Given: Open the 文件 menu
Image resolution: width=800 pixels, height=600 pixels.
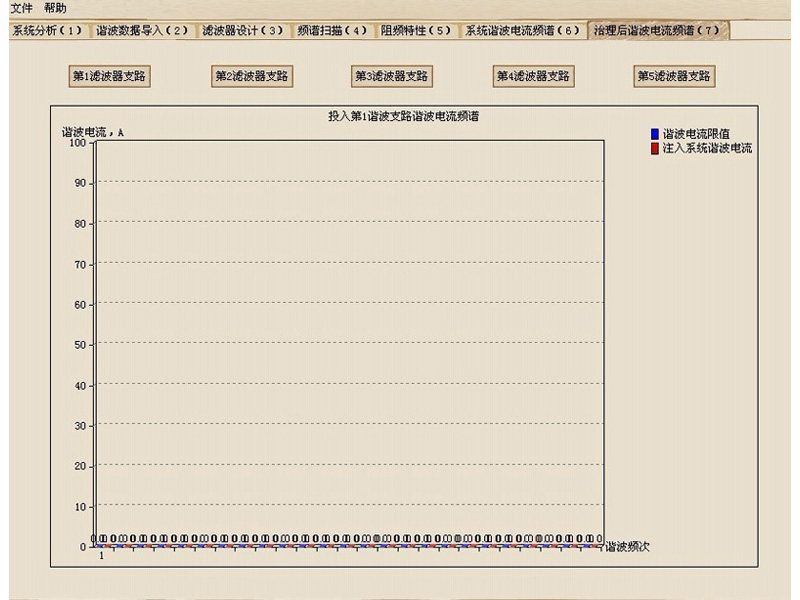Looking at the screenshot, I should (21, 8).
